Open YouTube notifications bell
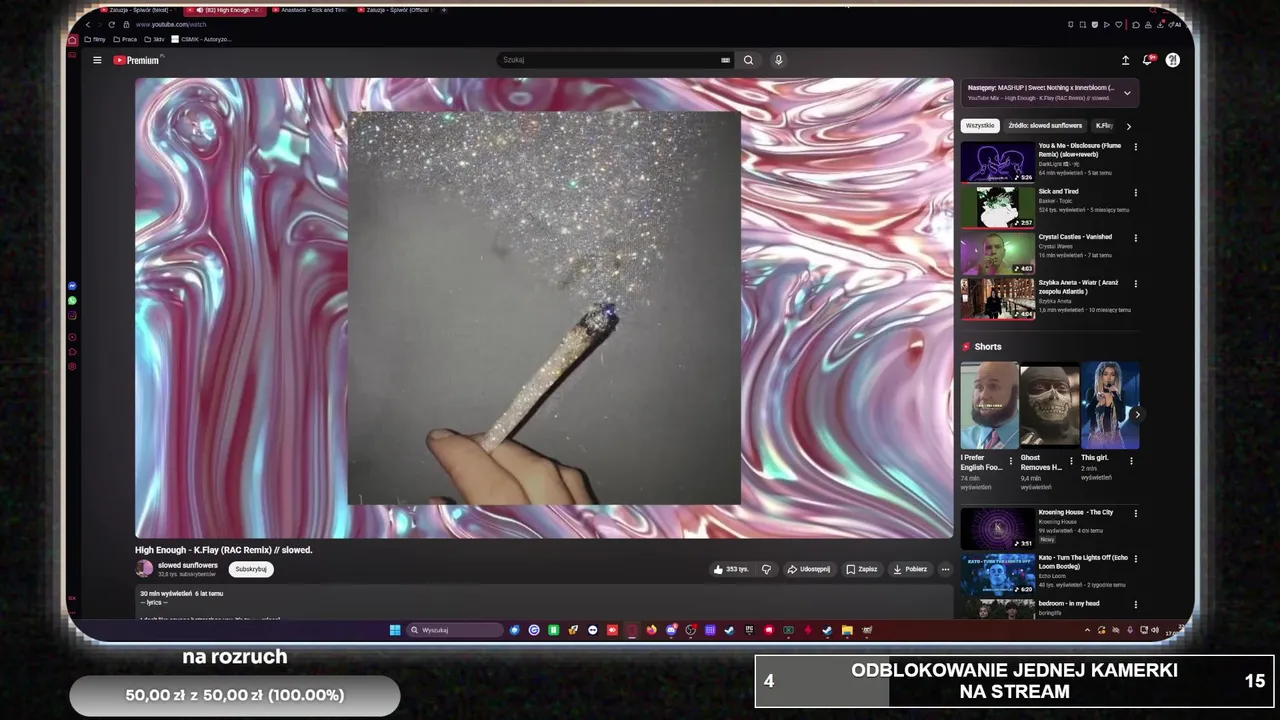Image resolution: width=1280 pixels, height=720 pixels. point(1147,60)
